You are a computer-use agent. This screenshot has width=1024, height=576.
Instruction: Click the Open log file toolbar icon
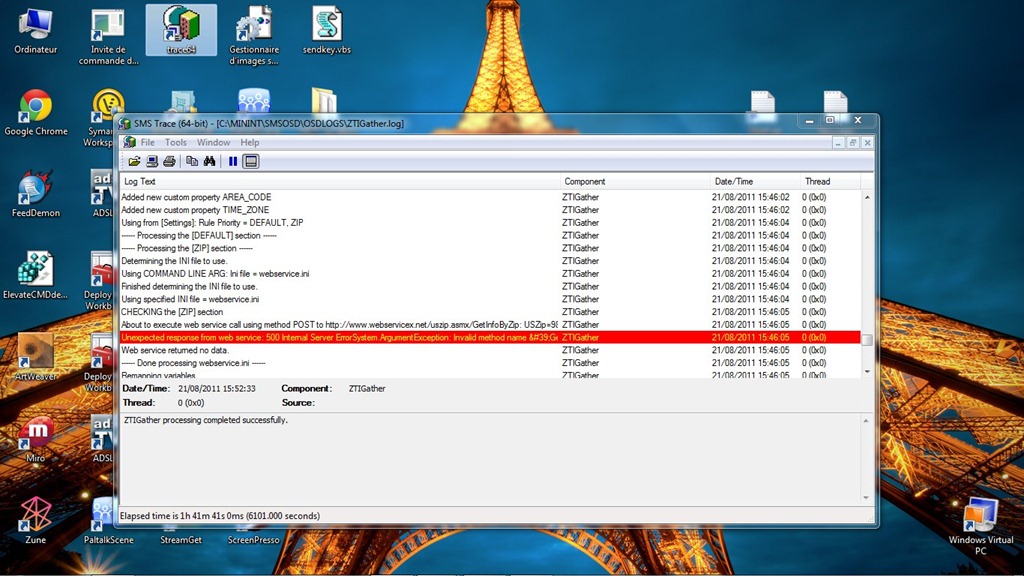click(x=135, y=161)
